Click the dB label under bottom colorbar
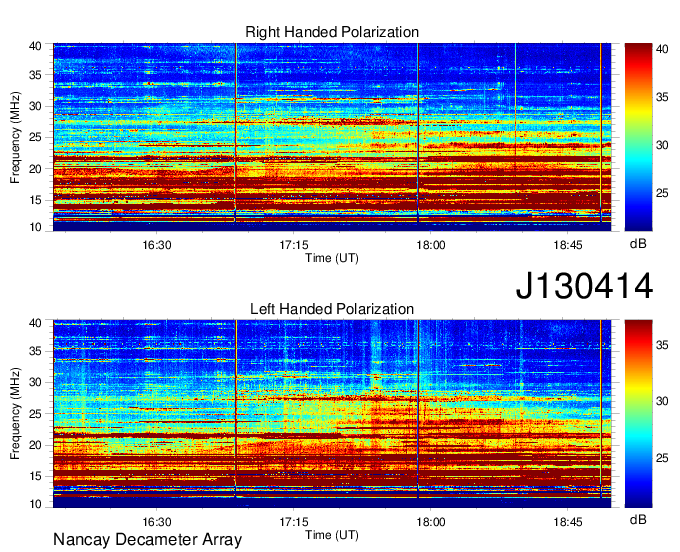 pyautogui.click(x=638, y=519)
